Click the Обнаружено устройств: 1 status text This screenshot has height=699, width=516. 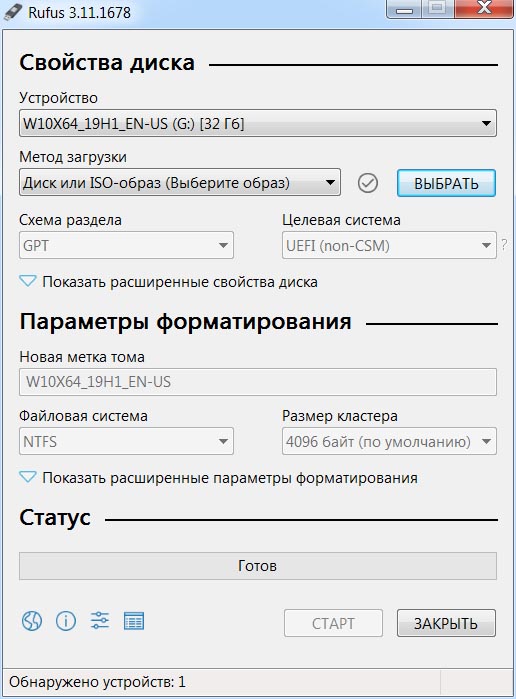97,682
